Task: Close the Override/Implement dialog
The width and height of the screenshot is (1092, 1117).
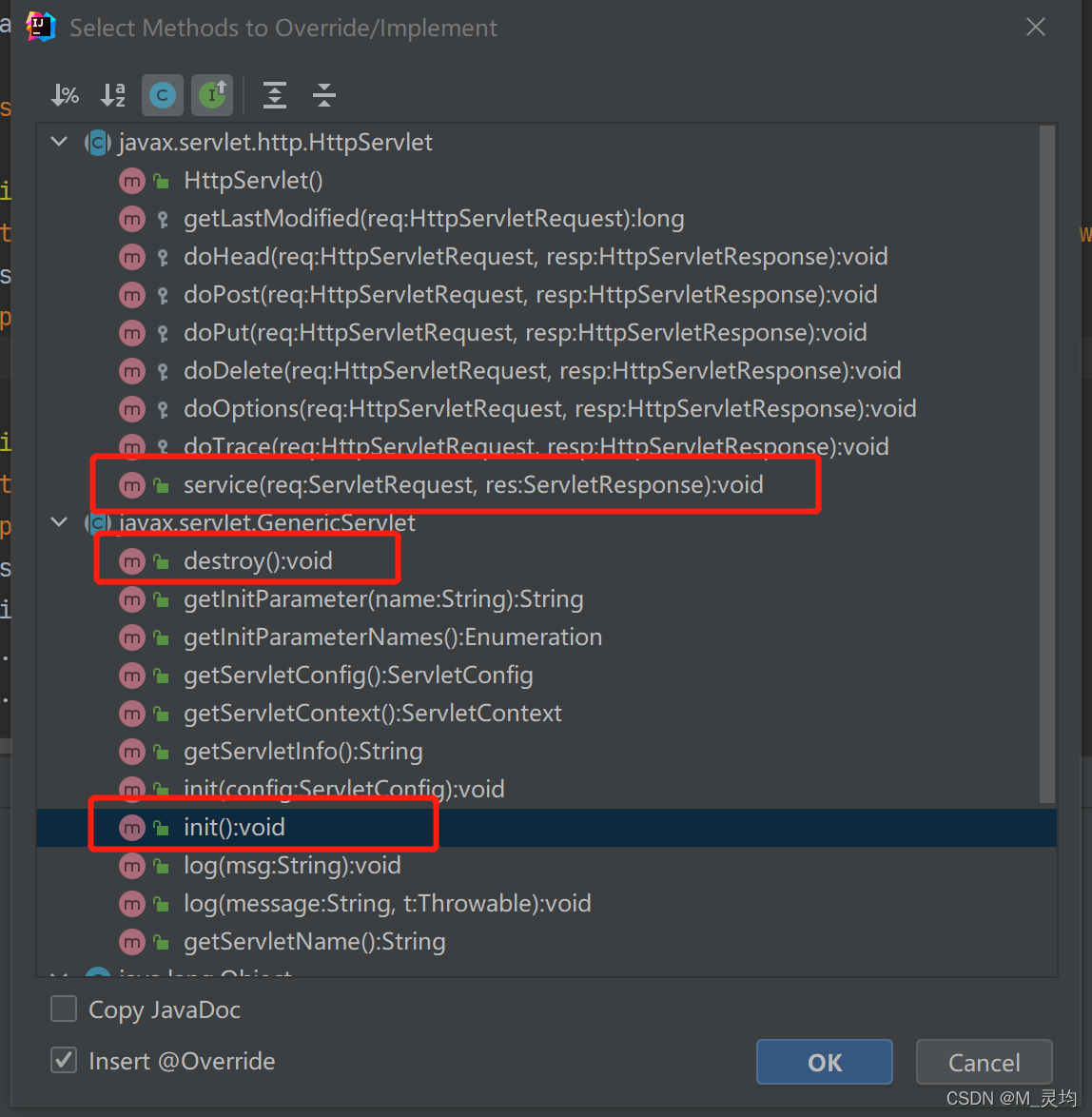Action: (x=1035, y=27)
